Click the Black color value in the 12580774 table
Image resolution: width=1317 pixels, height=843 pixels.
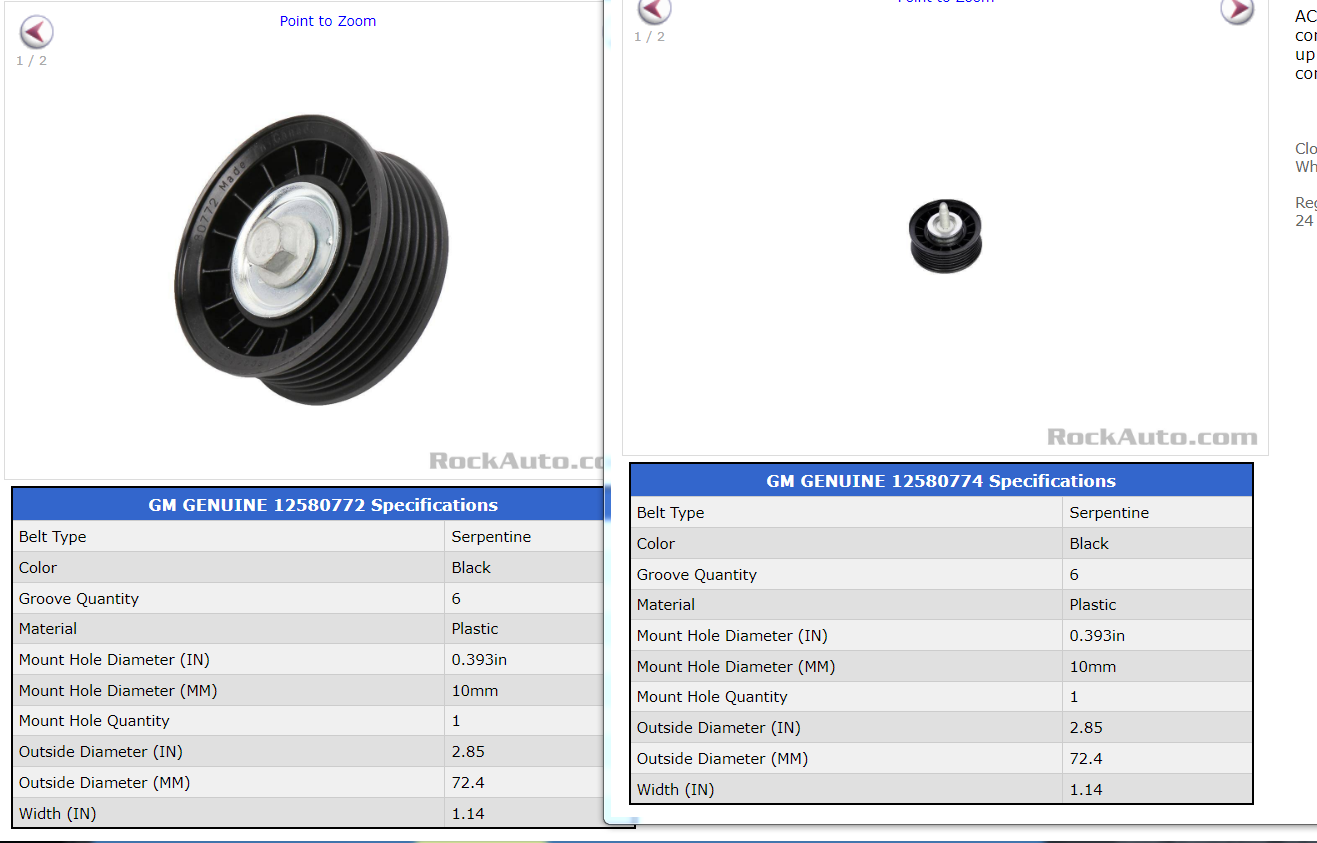(x=1089, y=544)
